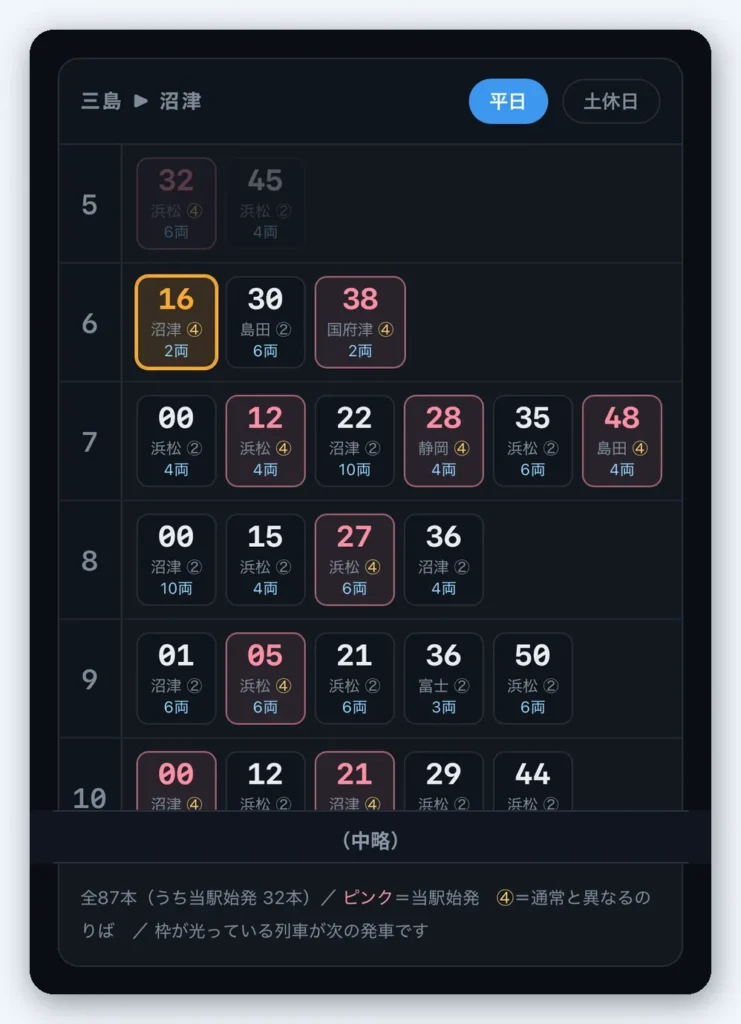Open the pink 7:28 静岡 train card
Viewport: 741px width, 1024px height.
[x=443, y=441]
